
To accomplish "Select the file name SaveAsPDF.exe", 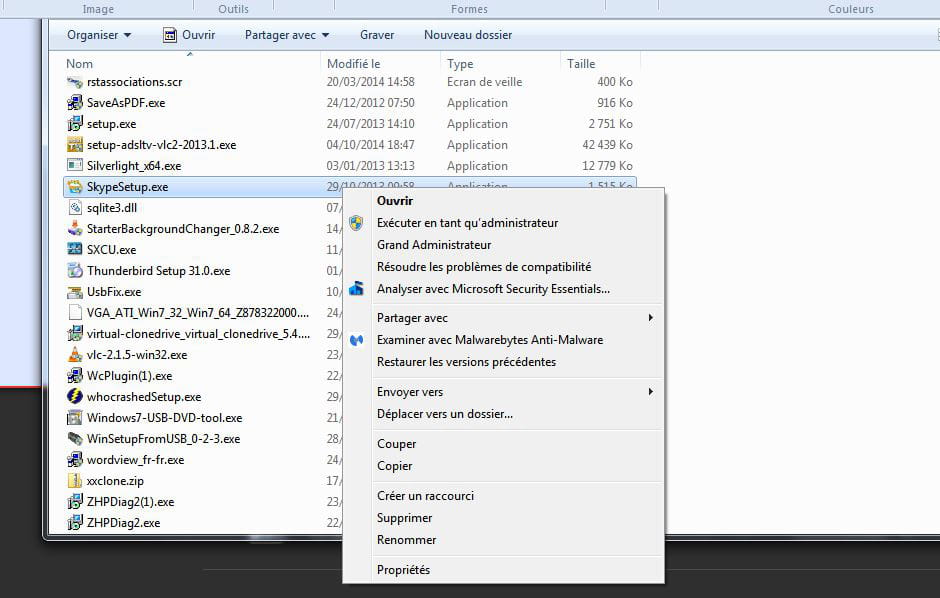I will [x=126, y=103].
